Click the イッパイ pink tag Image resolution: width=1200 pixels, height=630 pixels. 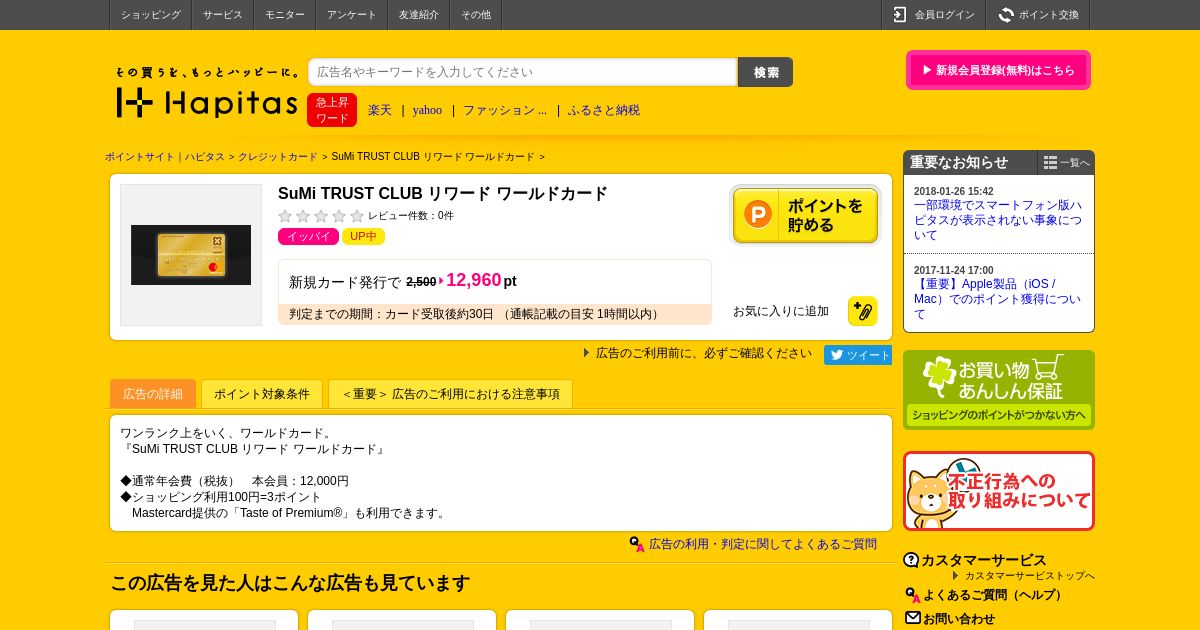(x=308, y=237)
